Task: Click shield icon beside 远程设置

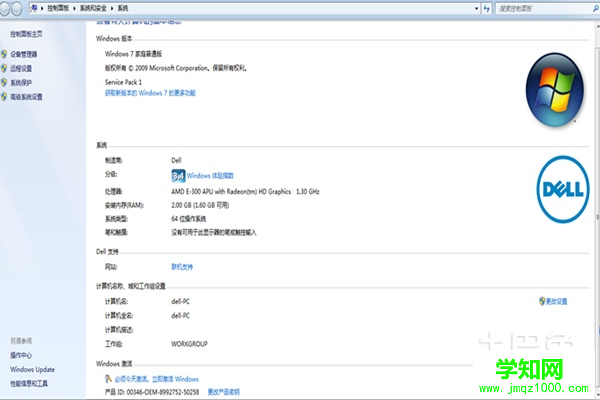Action: 4,68
